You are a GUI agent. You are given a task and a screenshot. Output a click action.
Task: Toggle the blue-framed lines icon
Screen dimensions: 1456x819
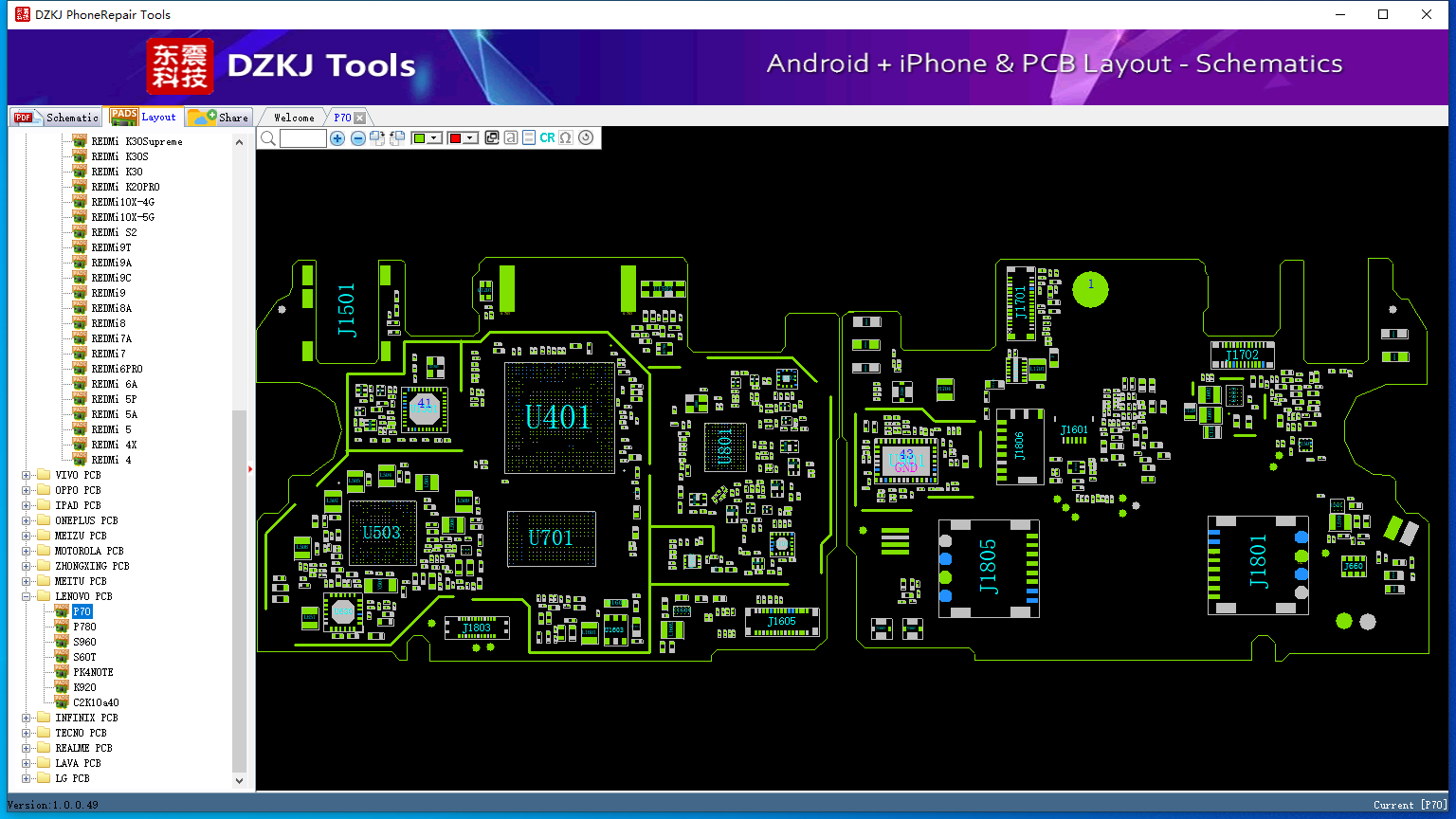coord(529,138)
